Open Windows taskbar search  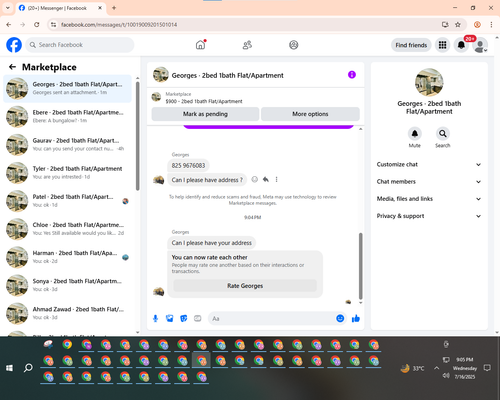tap(28, 368)
